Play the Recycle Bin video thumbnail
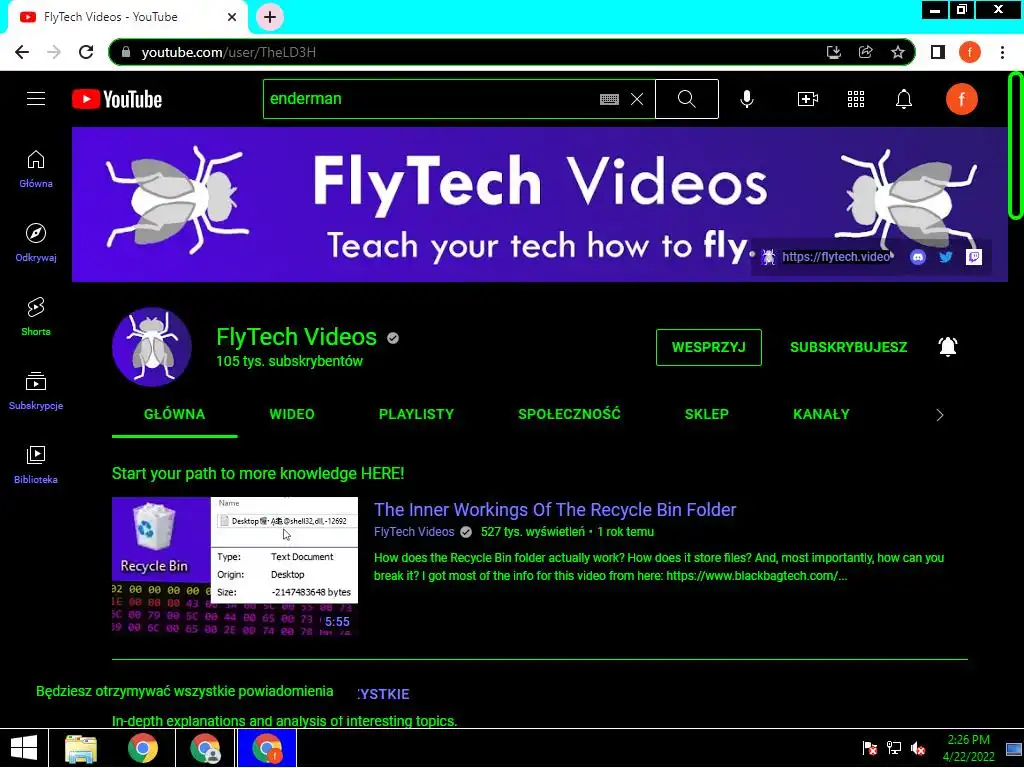Image resolution: width=1024 pixels, height=768 pixels. [234, 566]
